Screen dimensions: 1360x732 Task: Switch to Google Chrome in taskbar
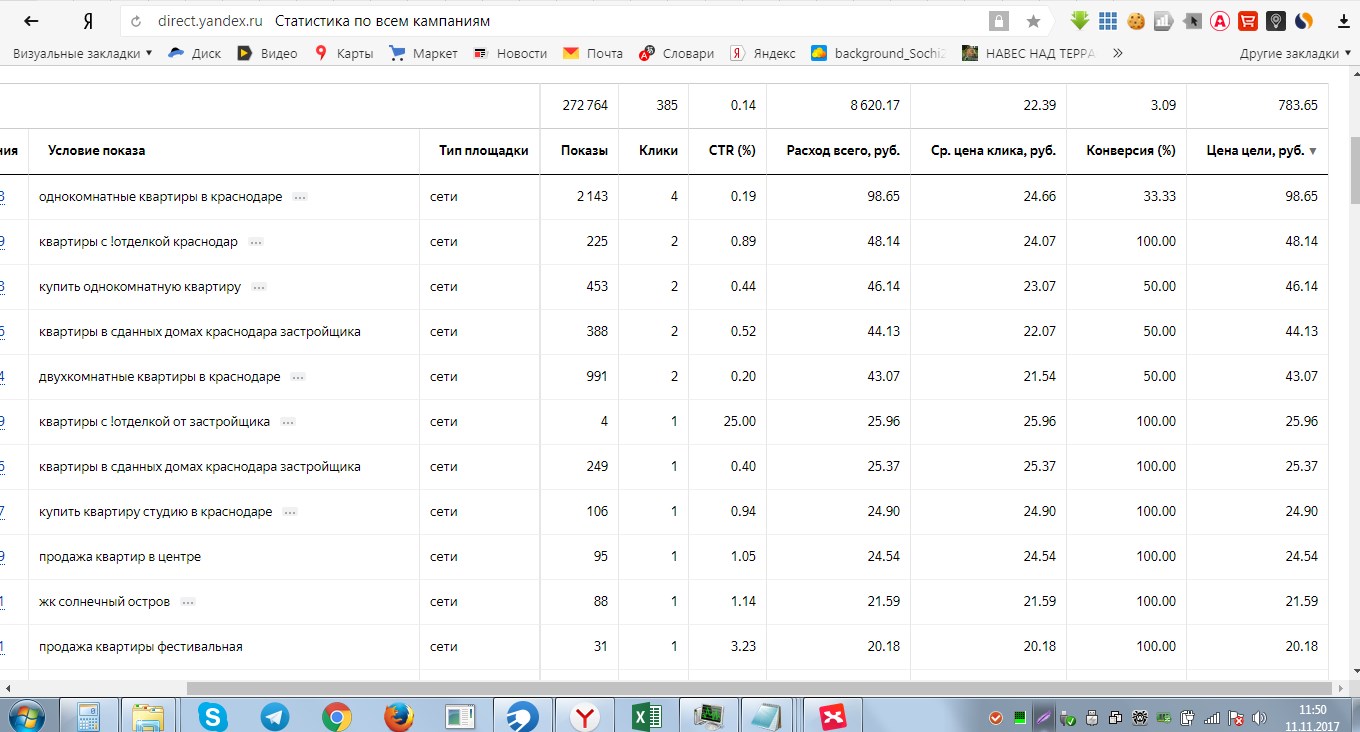pyautogui.click(x=337, y=716)
